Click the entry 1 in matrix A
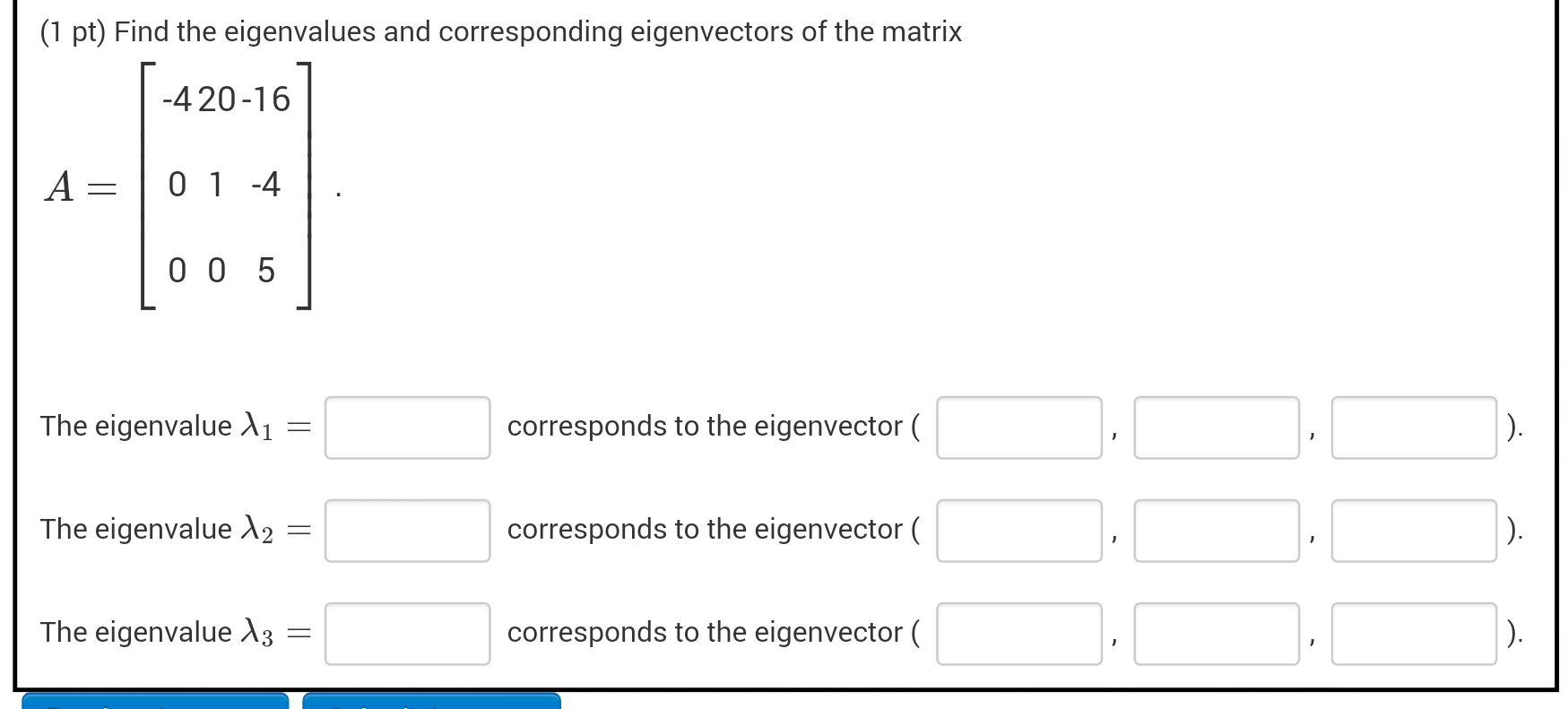Viewport: 1568px width, 709px height. coord(216,185)
